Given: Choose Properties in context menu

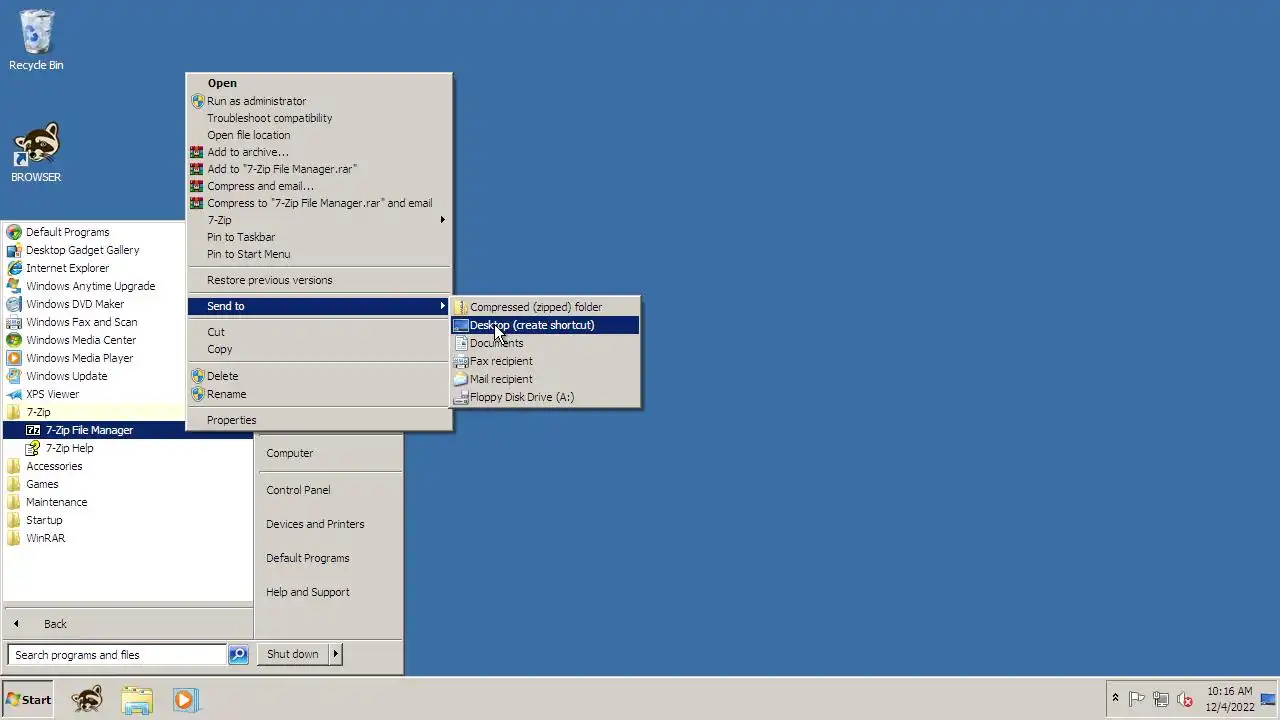Looking at the screenshot, I should [x=319, y=420].
